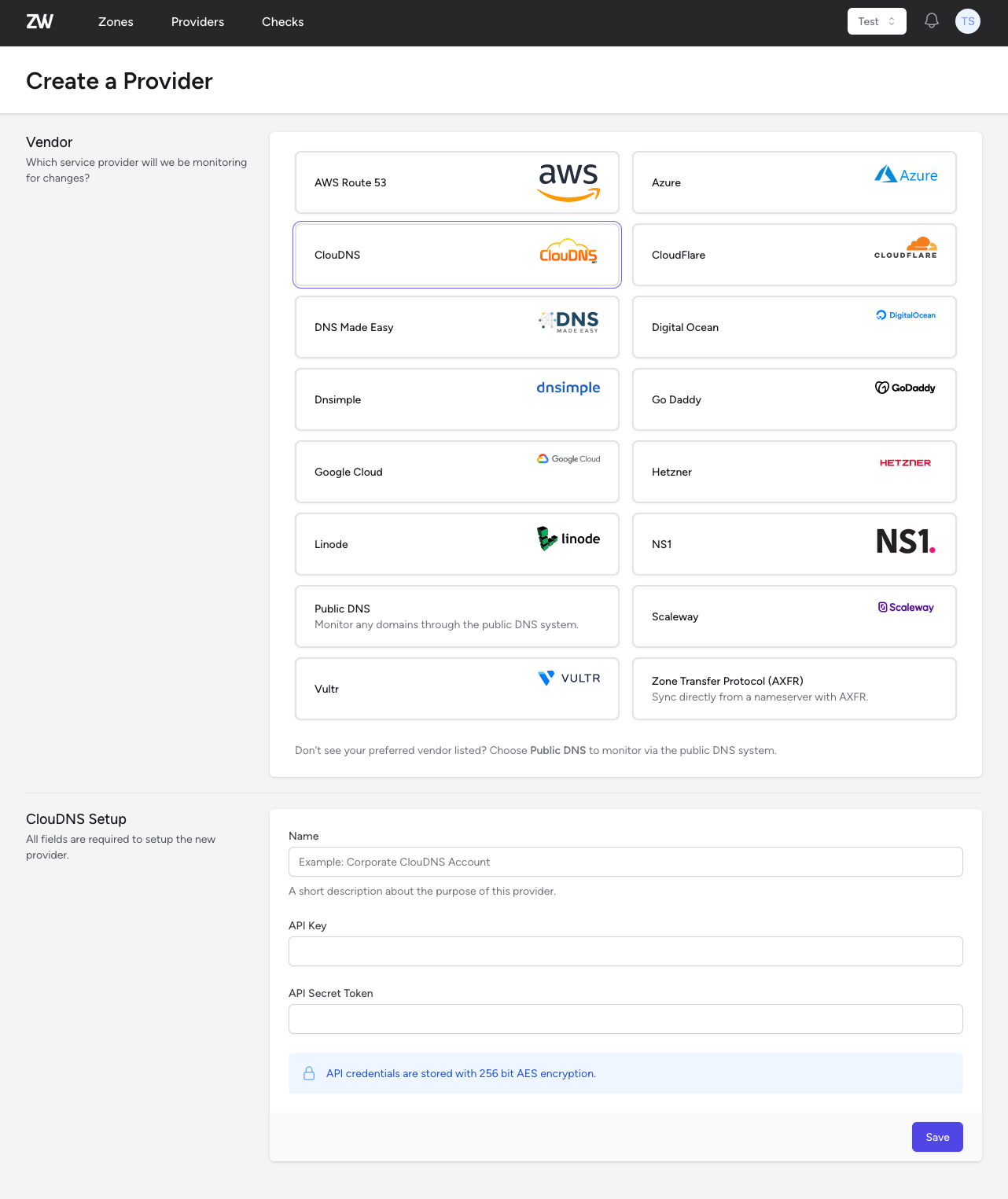Click the GoDaddy logo
This screenshot has width=1008, height=1199.
[905, 388]
